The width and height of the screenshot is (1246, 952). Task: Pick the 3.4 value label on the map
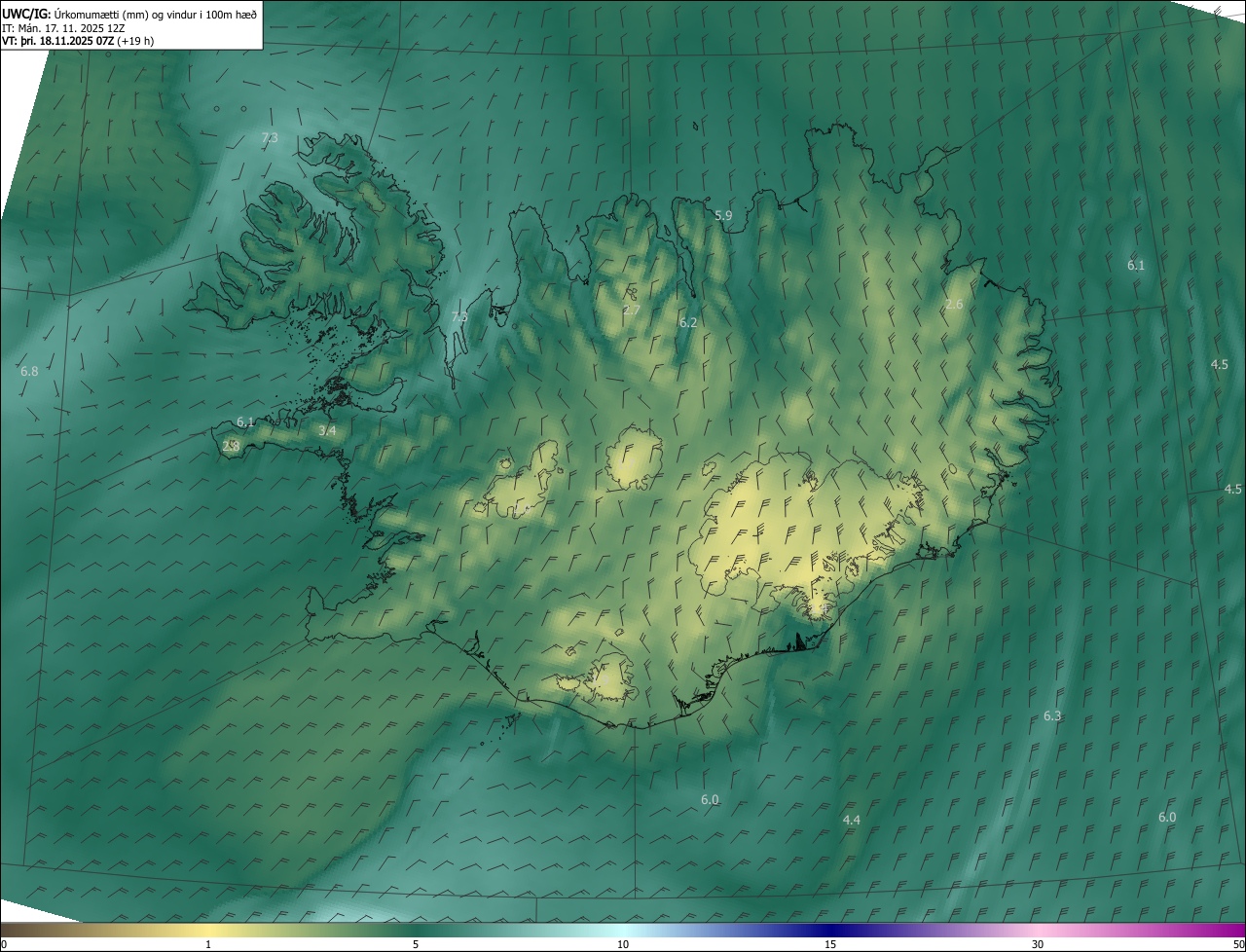pyautogui.click(x=327, y=430)
